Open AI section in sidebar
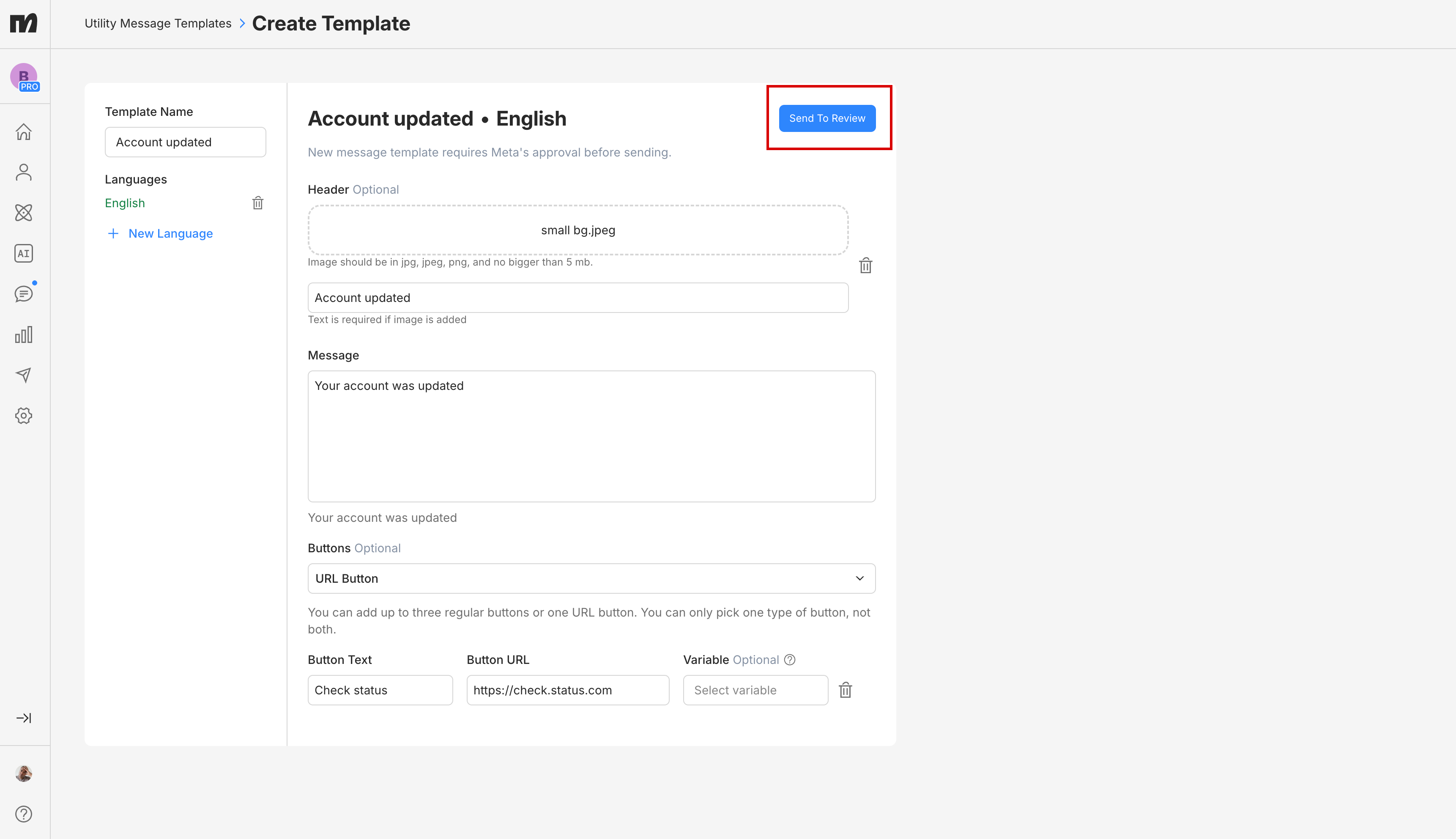This screenshot has width=1456, height=839. click(24, 254)
